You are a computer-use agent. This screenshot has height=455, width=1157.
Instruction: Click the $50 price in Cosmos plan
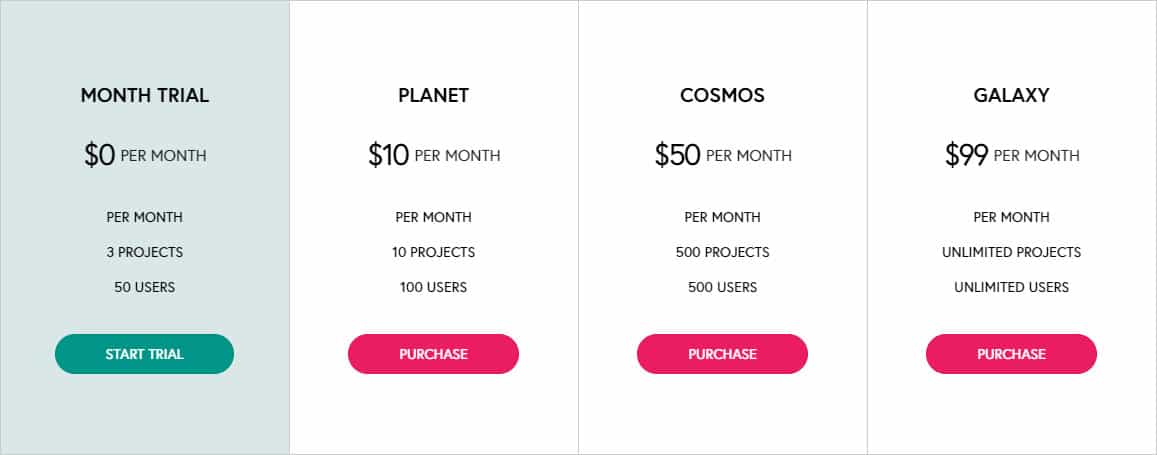click(677, 155)
